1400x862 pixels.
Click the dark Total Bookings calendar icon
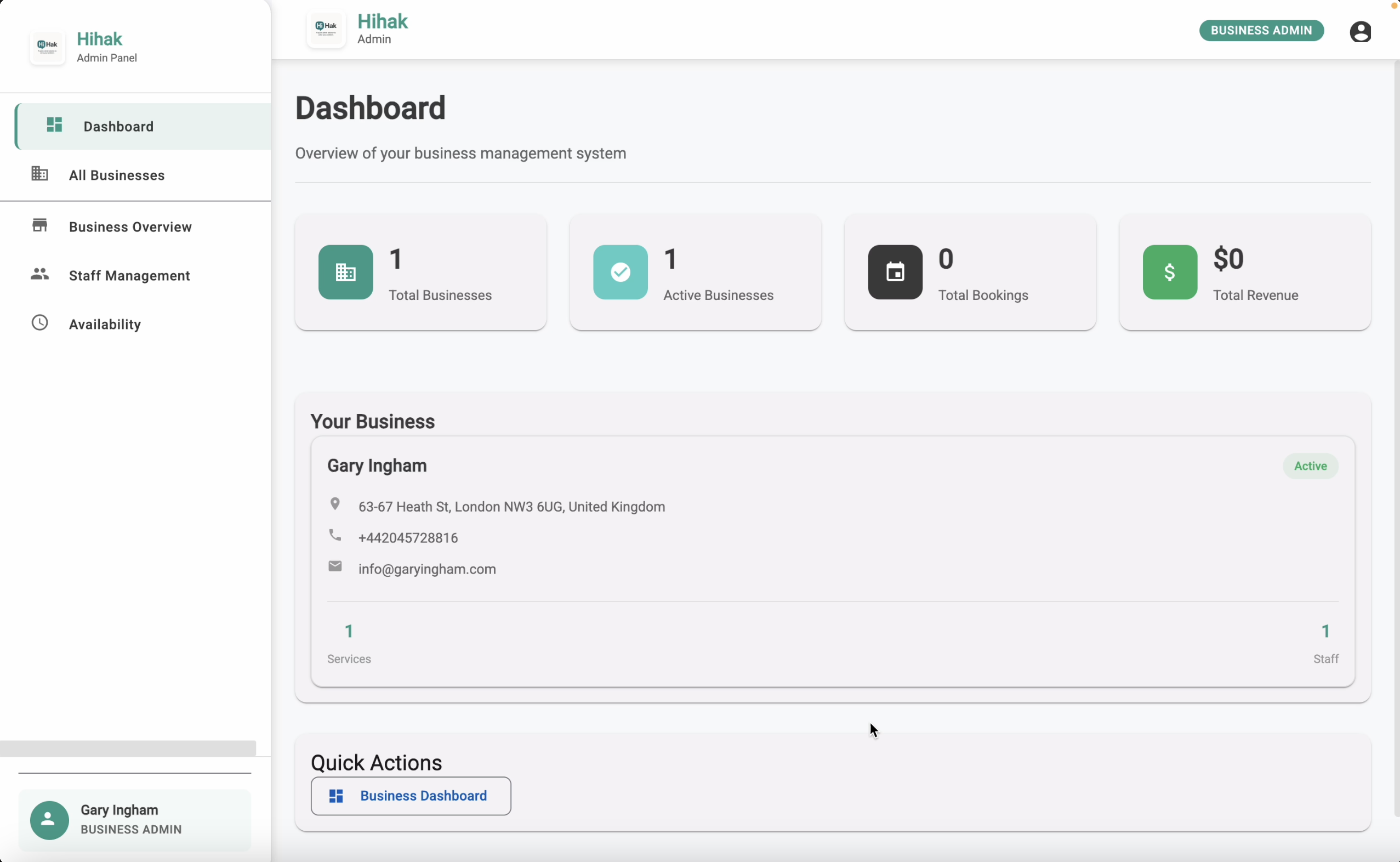click(895, 272)
